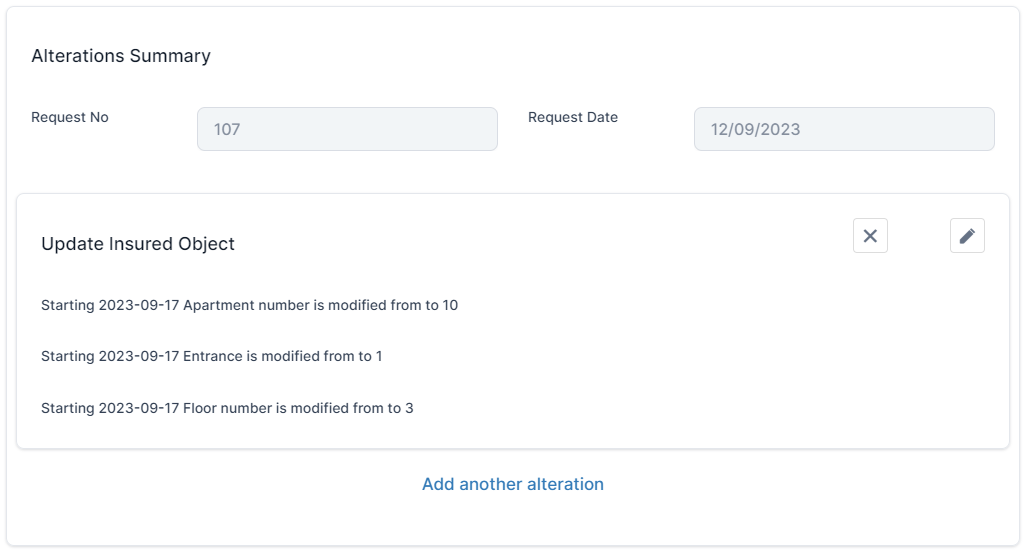Click the new Entrance value 1
This screenshot has height=551, width=1025.
coord(379,356)
